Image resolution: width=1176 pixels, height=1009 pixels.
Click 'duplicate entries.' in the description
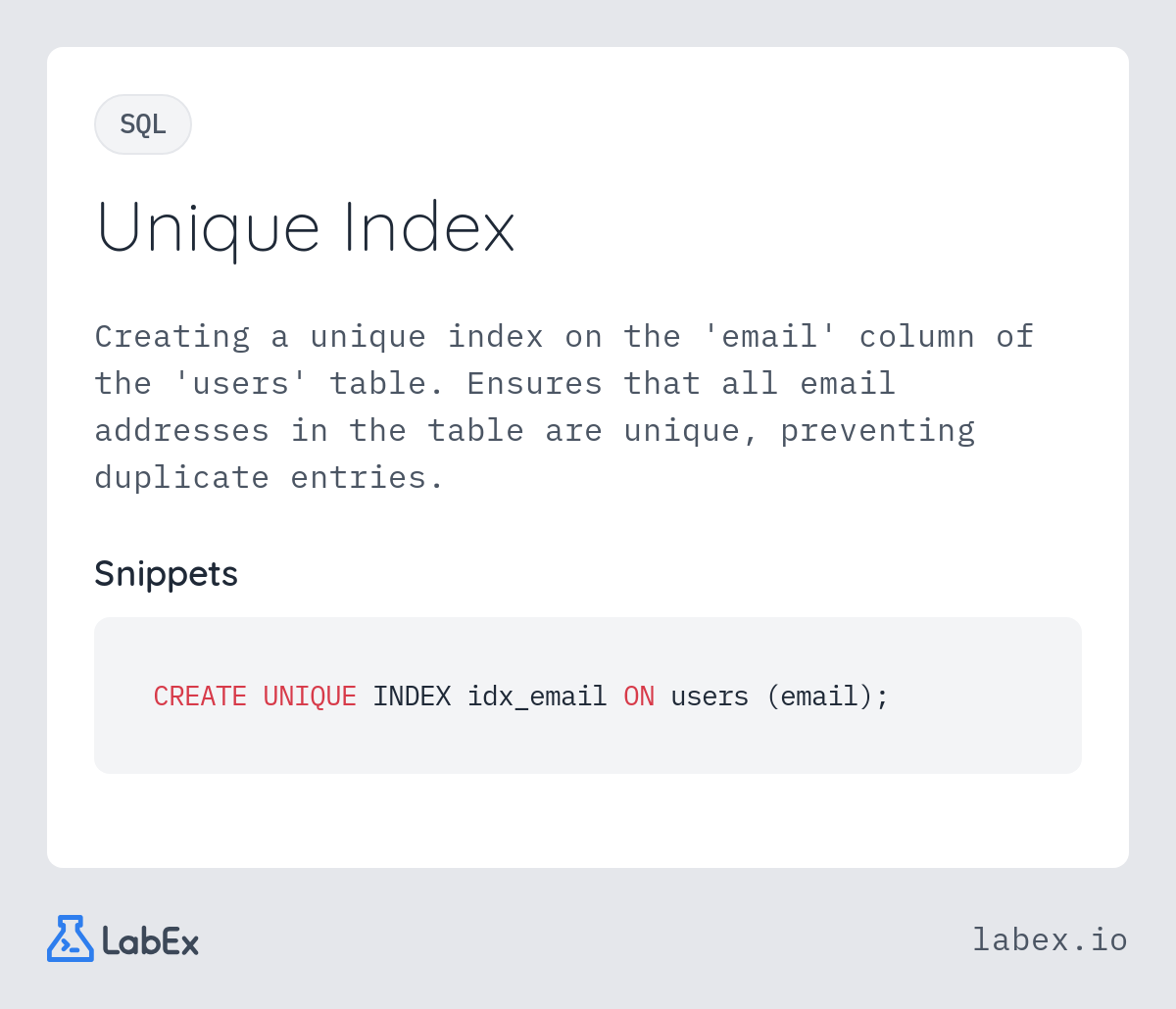click(270, 477)
